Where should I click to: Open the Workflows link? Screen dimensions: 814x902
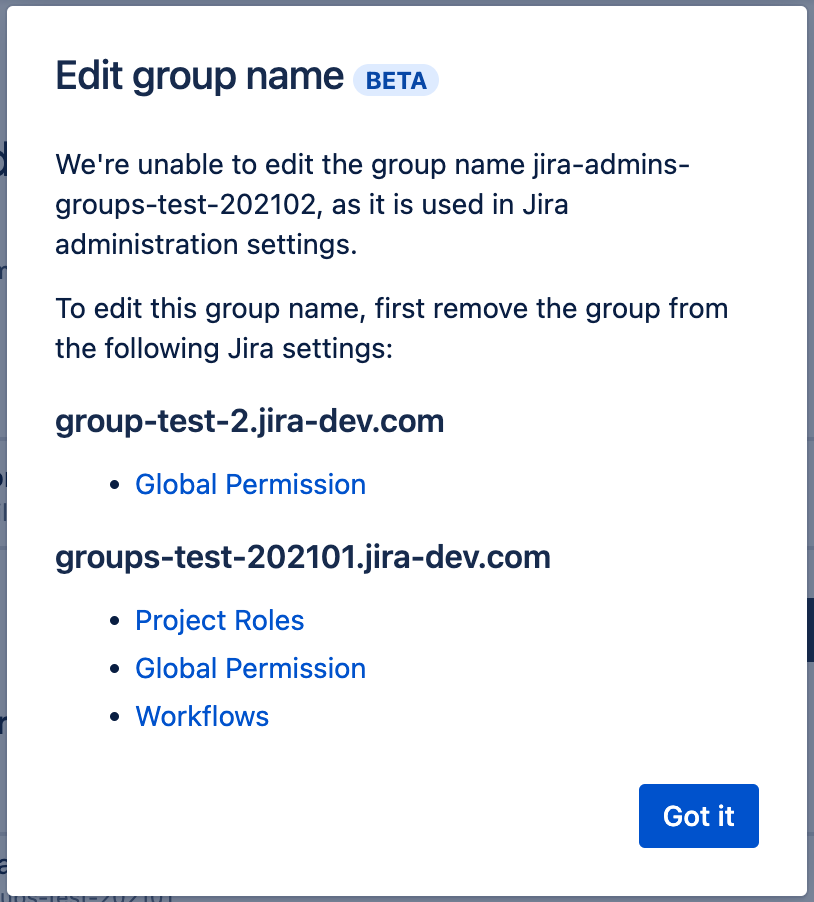(202, 716)
